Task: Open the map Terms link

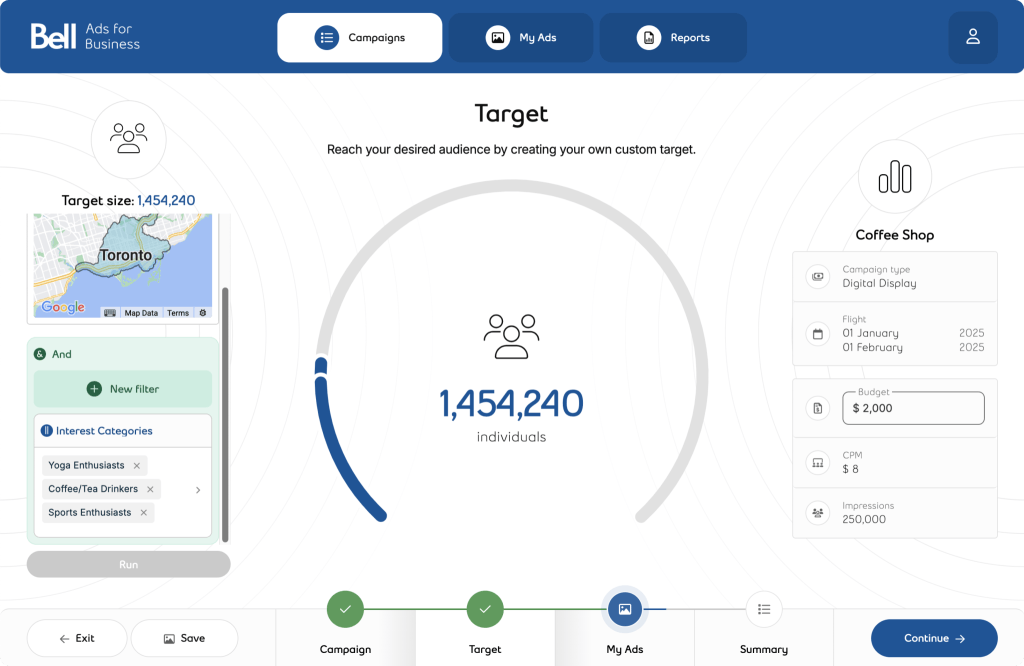Action: click(178, 313)
